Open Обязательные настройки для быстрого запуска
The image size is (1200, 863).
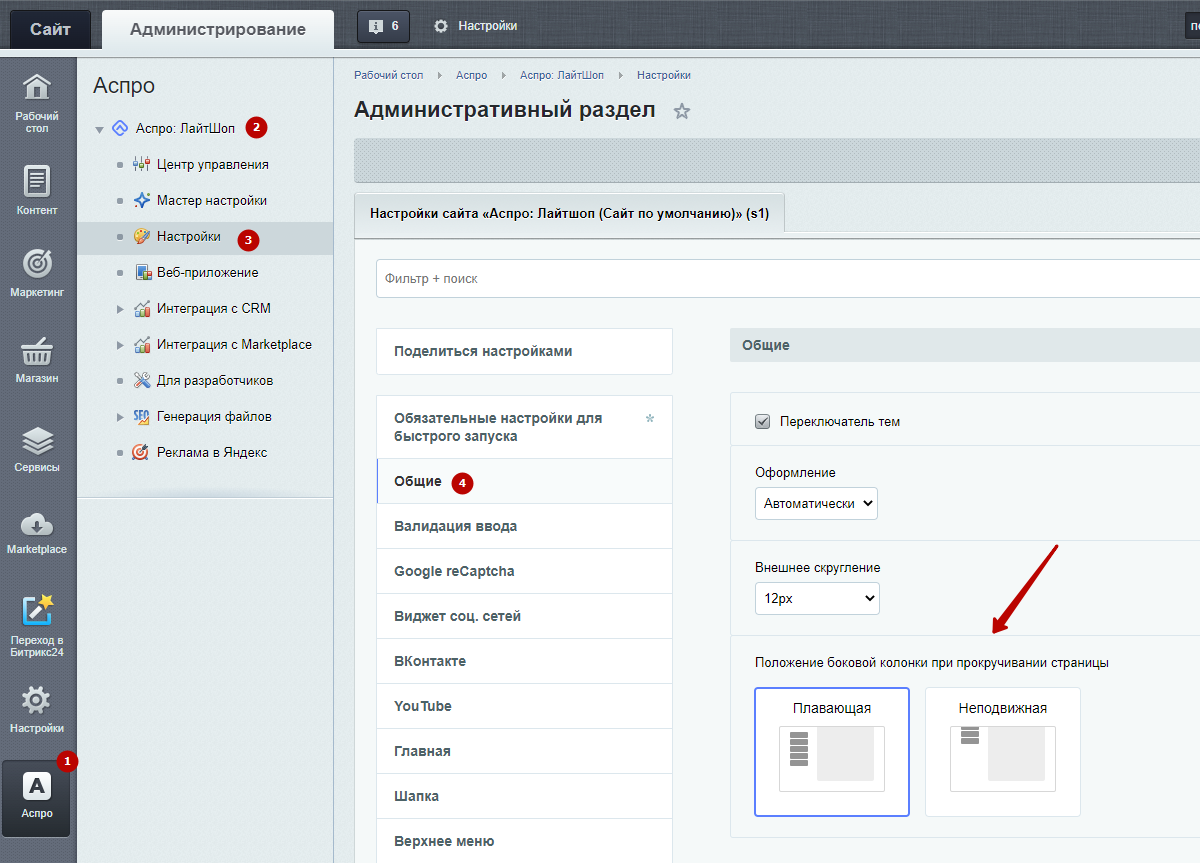point(525,427)
